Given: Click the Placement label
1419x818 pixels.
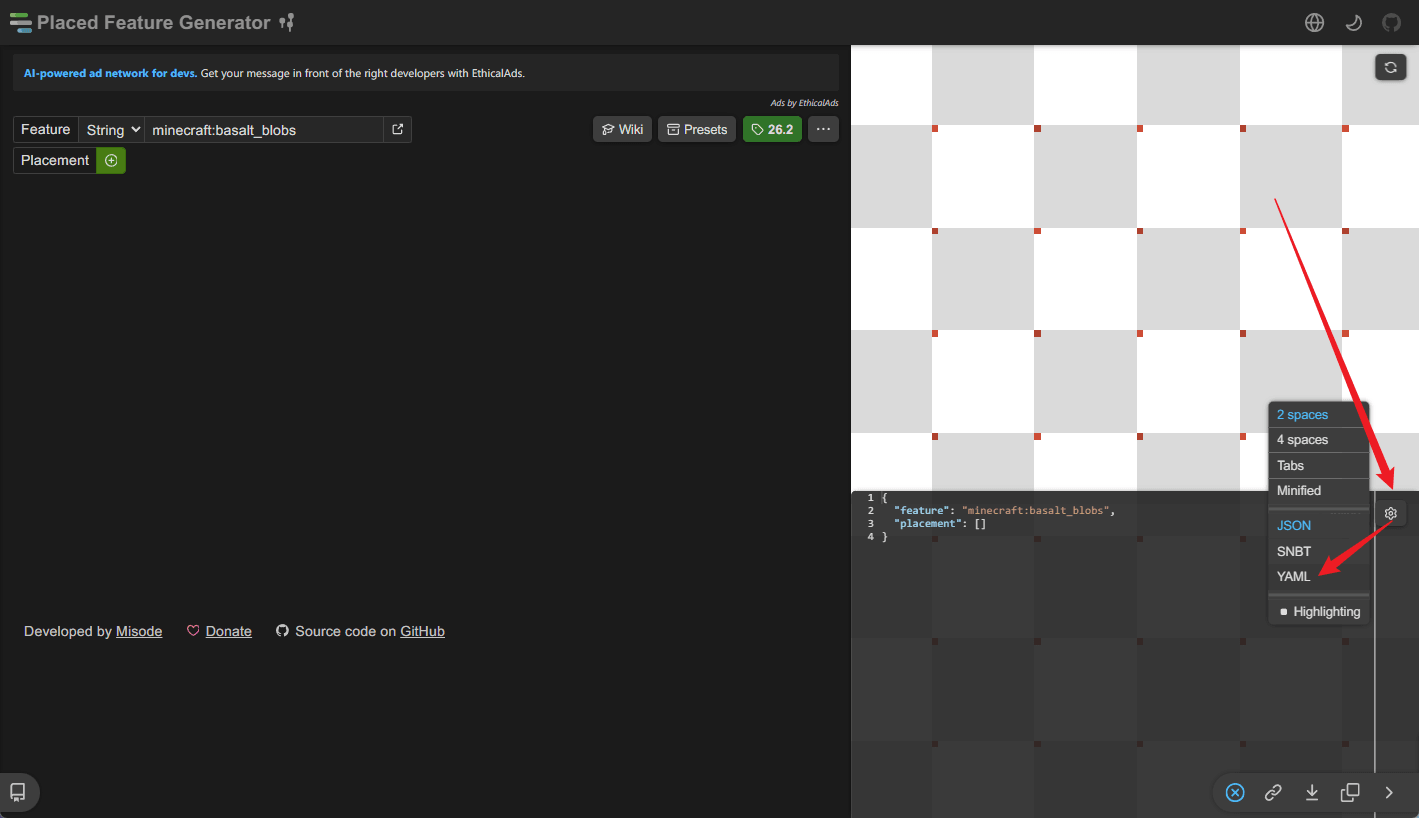Looking at the screenshot, I should click(x=55, y=160).
